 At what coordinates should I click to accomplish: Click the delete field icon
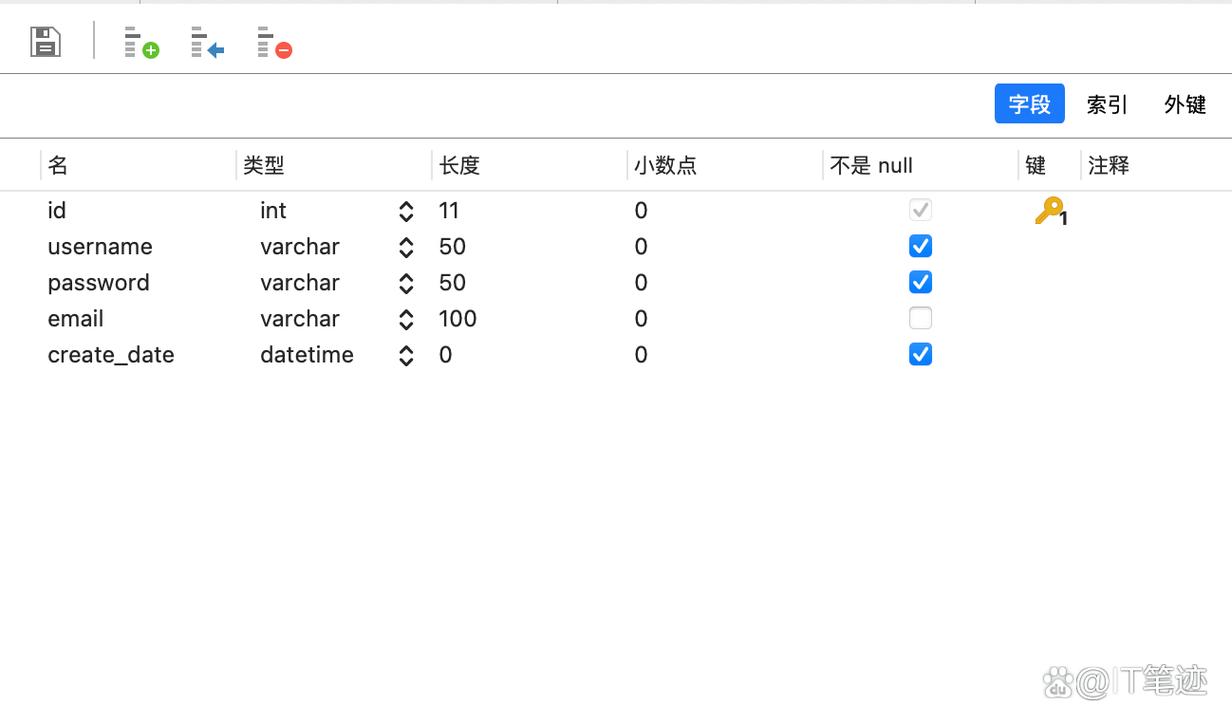click(274, 43)
